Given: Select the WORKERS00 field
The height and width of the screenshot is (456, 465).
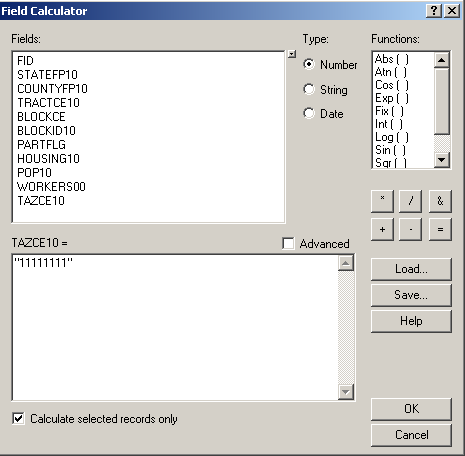Looking at the screenshot, I should tap(51, 187).
